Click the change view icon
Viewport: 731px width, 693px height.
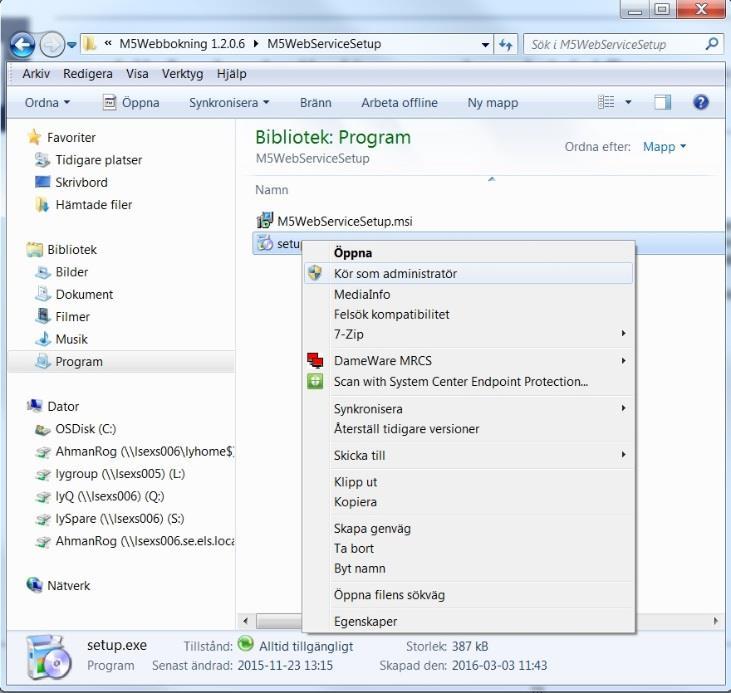coord(606,102)
